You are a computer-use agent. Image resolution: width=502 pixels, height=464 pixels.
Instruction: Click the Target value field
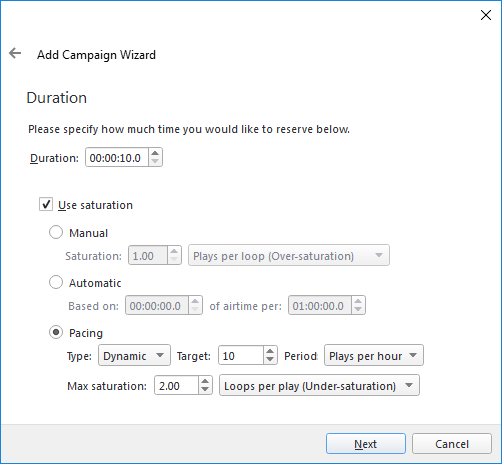(241, 356)
